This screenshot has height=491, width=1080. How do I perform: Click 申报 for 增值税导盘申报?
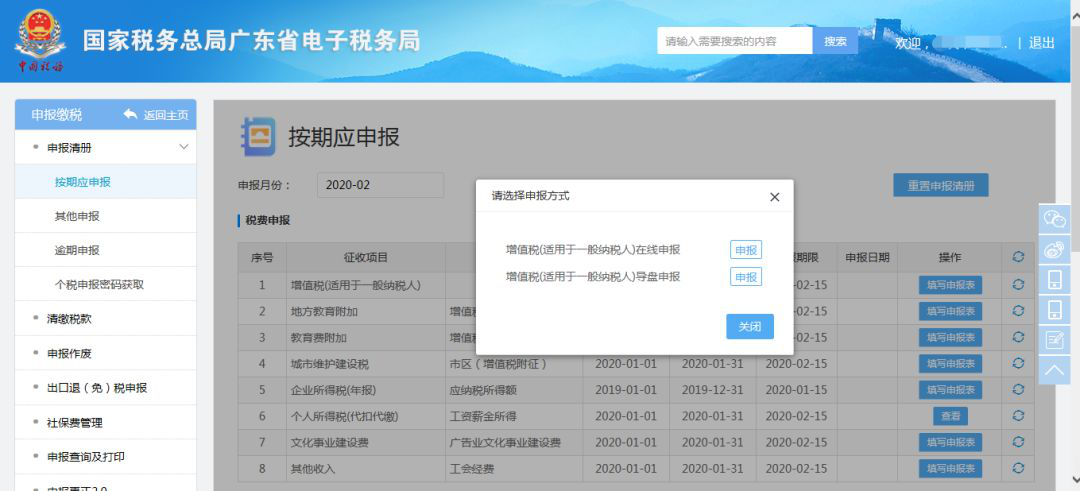[x=746, y=277]
